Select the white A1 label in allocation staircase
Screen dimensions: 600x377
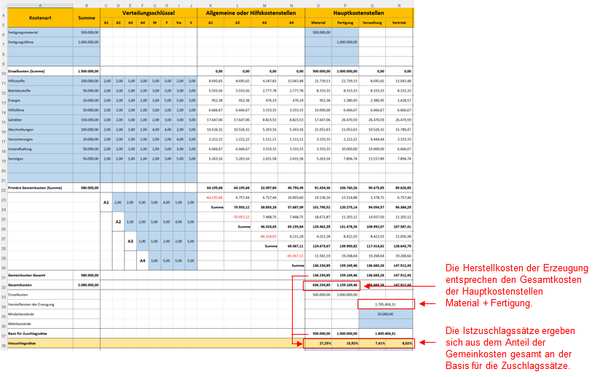(106, 202)
